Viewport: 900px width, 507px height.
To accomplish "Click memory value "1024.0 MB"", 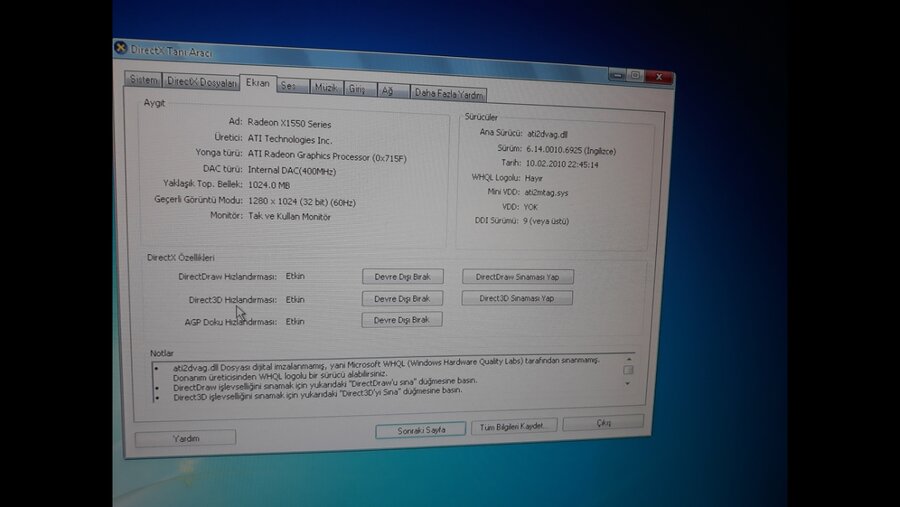I will [x=269, y=185].
